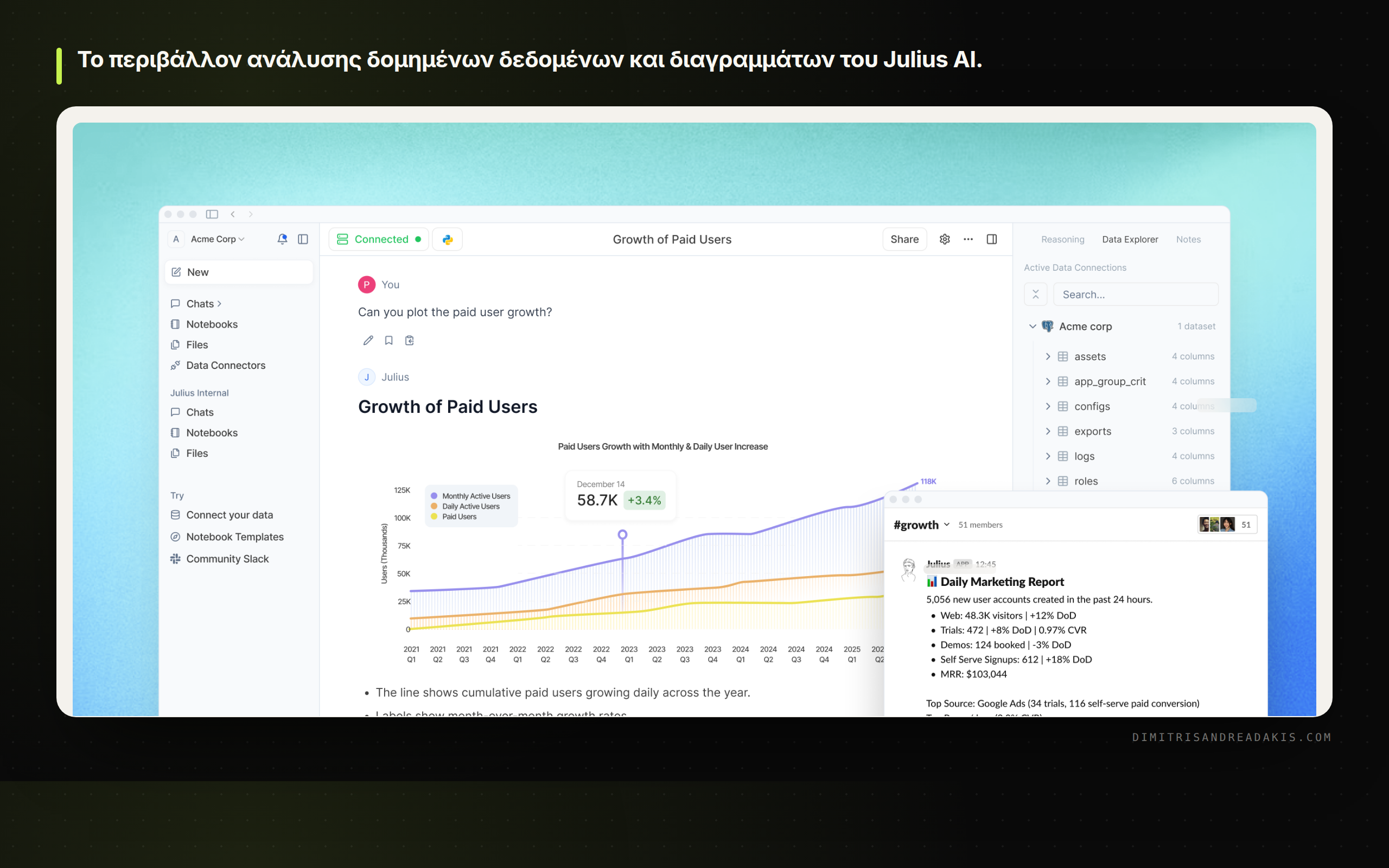Open Community Slack link
This screenshot has width=1389, height=868.
pyautogui.click(x=227, y=559)
